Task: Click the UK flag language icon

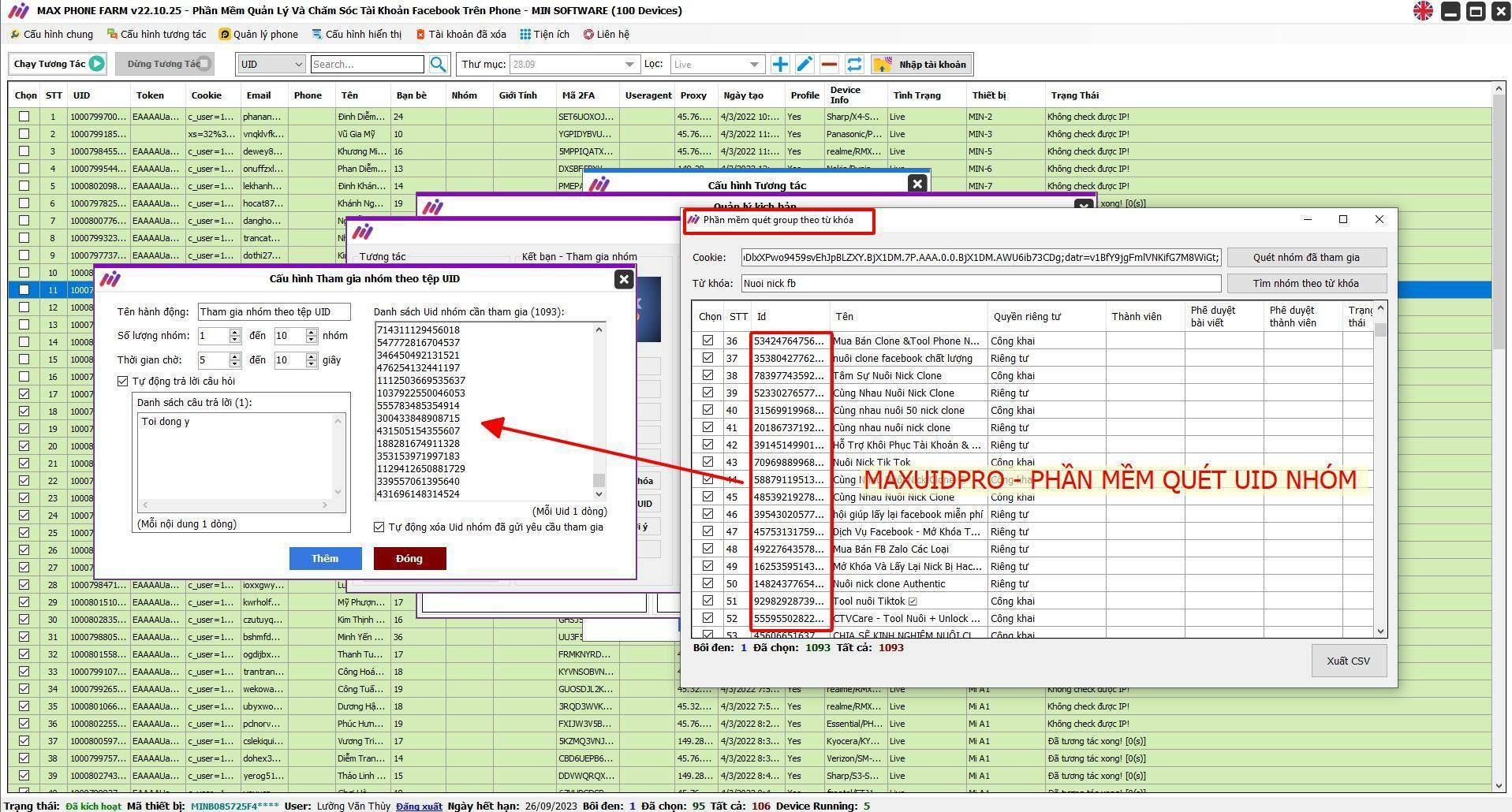Action: 1423,11
